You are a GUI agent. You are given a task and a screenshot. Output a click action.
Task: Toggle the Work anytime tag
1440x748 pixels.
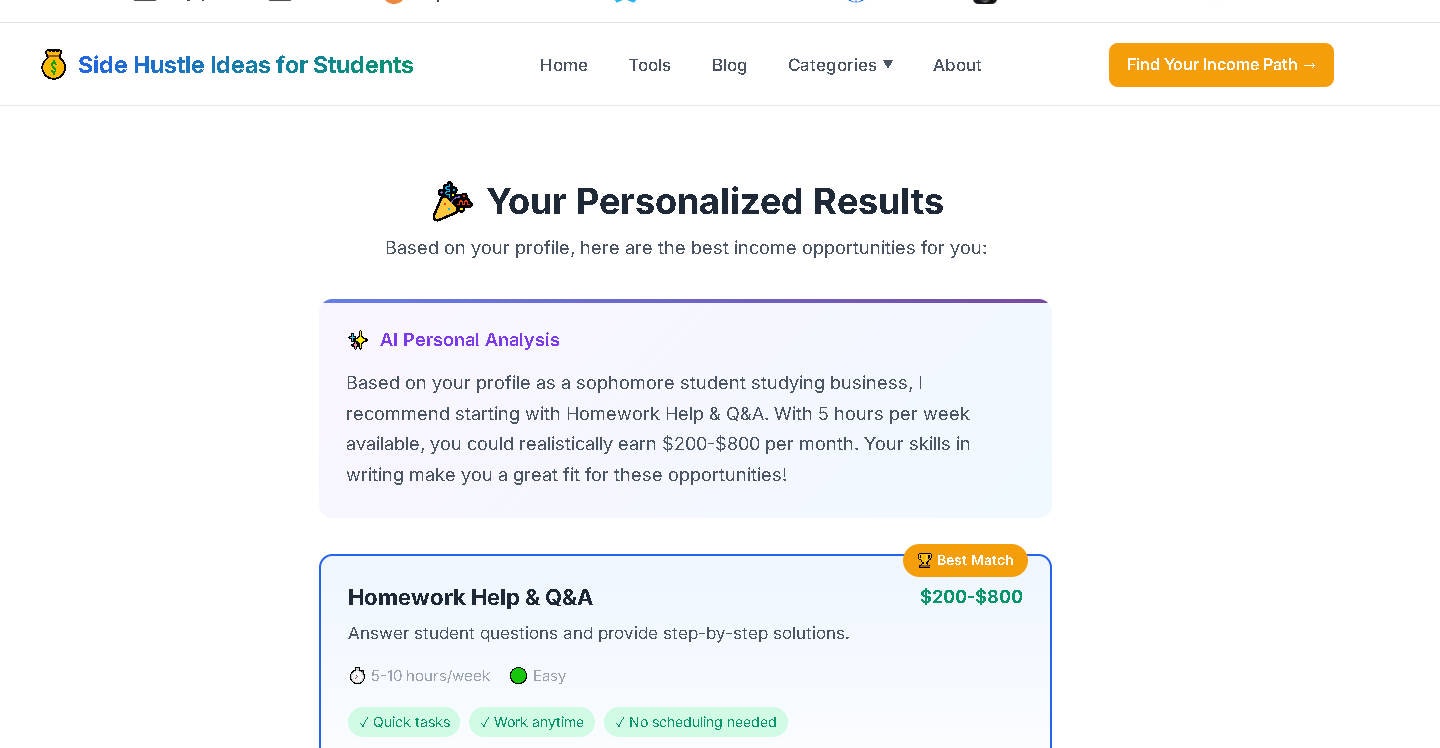pyautogui.click(x=532, y=722)
